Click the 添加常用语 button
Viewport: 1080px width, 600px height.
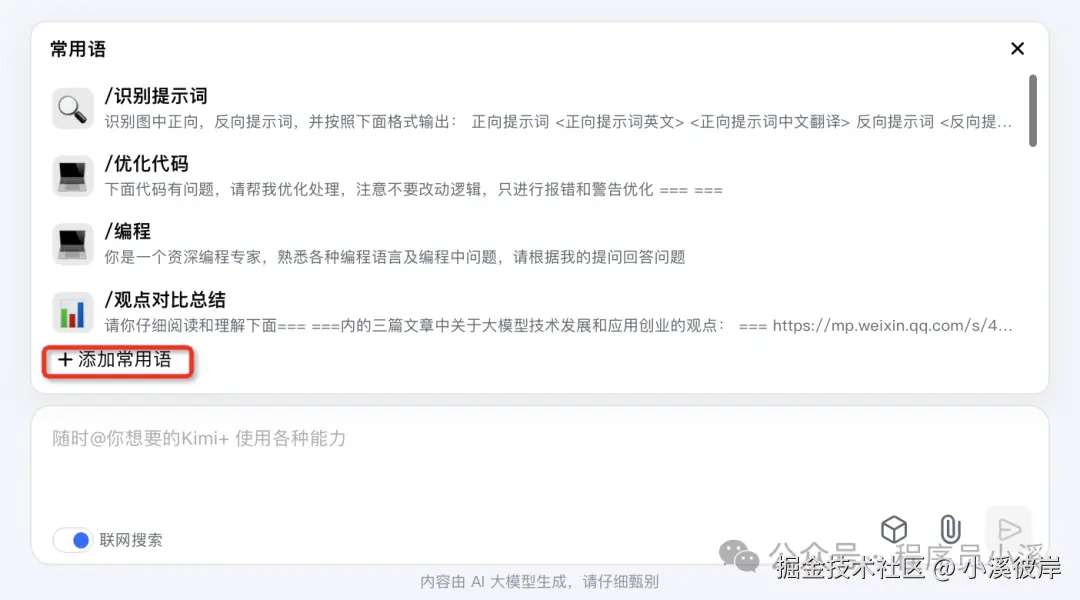(117, 360)
